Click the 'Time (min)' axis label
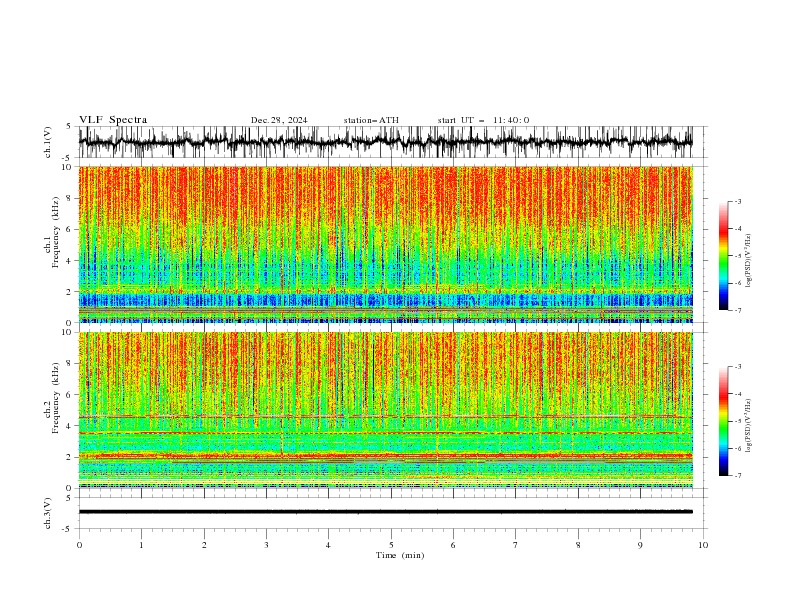This screenshot has width=792, height=612. pyautogui.click(x=400, y=555)
